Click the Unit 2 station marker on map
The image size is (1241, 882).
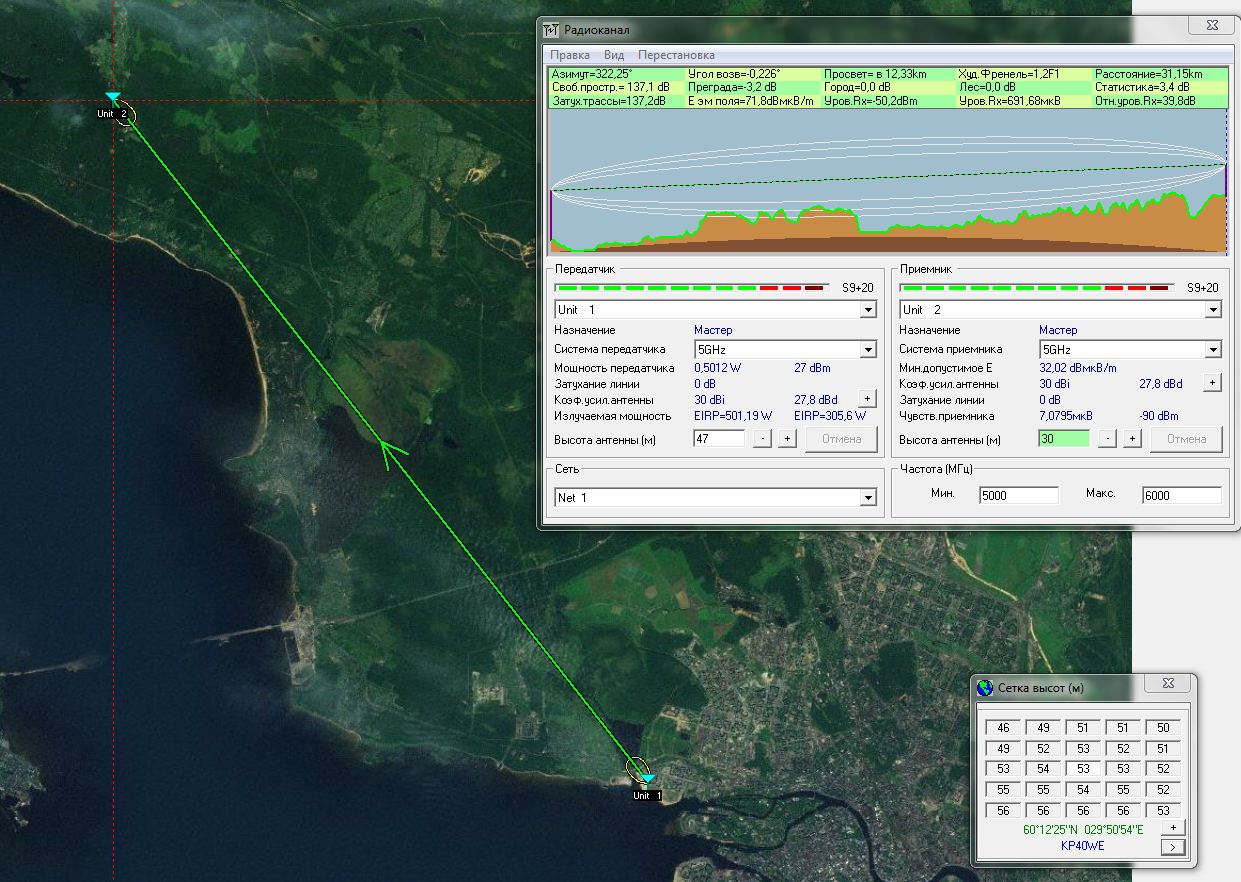113,97
